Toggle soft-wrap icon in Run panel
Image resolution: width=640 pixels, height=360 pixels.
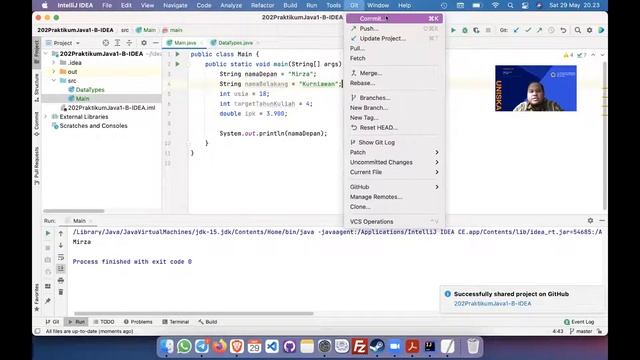61,257
